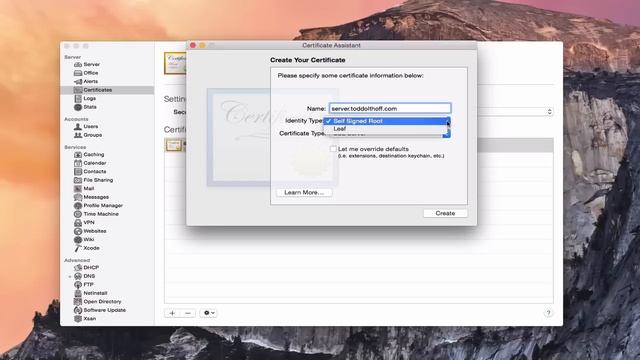This screenshot has height=360, width=640.
Task: Open the Websites service icon
Action: click(x=78, y=231)
